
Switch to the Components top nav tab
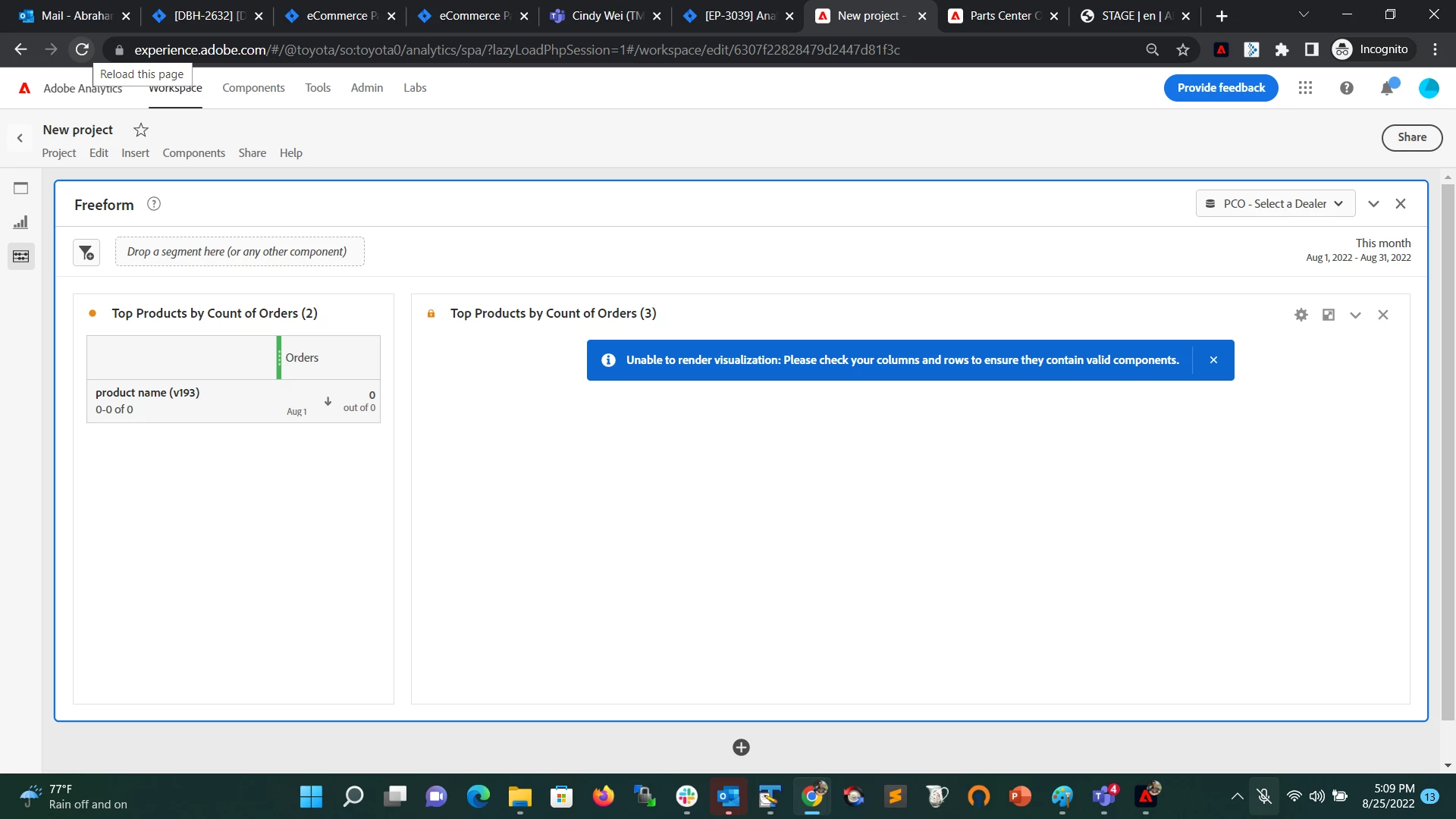(x=253, y=88)
